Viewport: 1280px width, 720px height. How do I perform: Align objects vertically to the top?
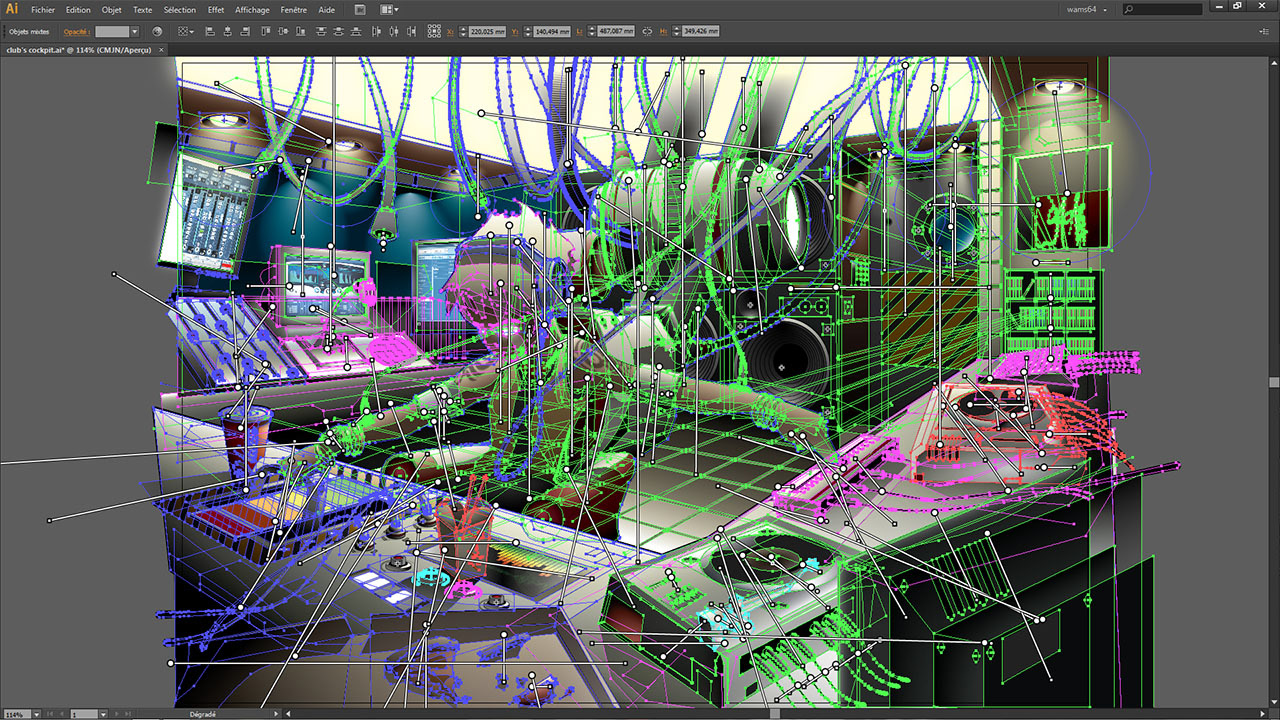point(265,32)
